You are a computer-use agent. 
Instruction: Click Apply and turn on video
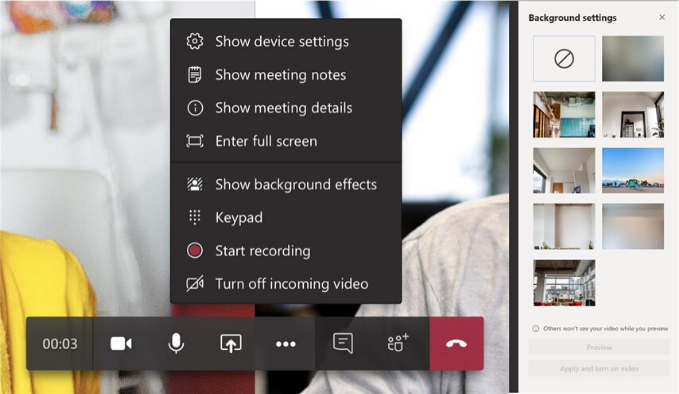click(x=599, y=368)
